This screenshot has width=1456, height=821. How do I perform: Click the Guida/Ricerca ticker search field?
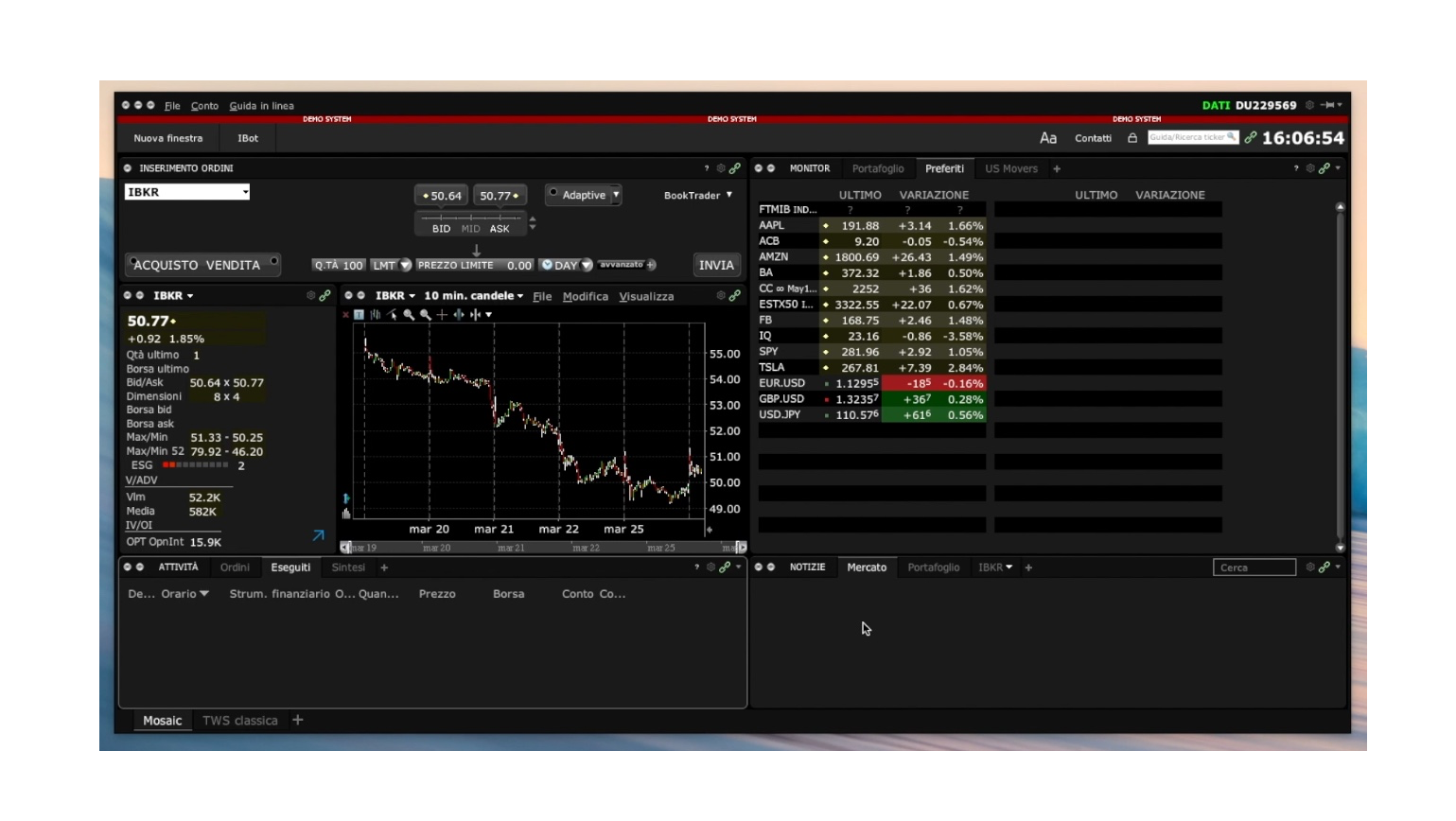1193,137
